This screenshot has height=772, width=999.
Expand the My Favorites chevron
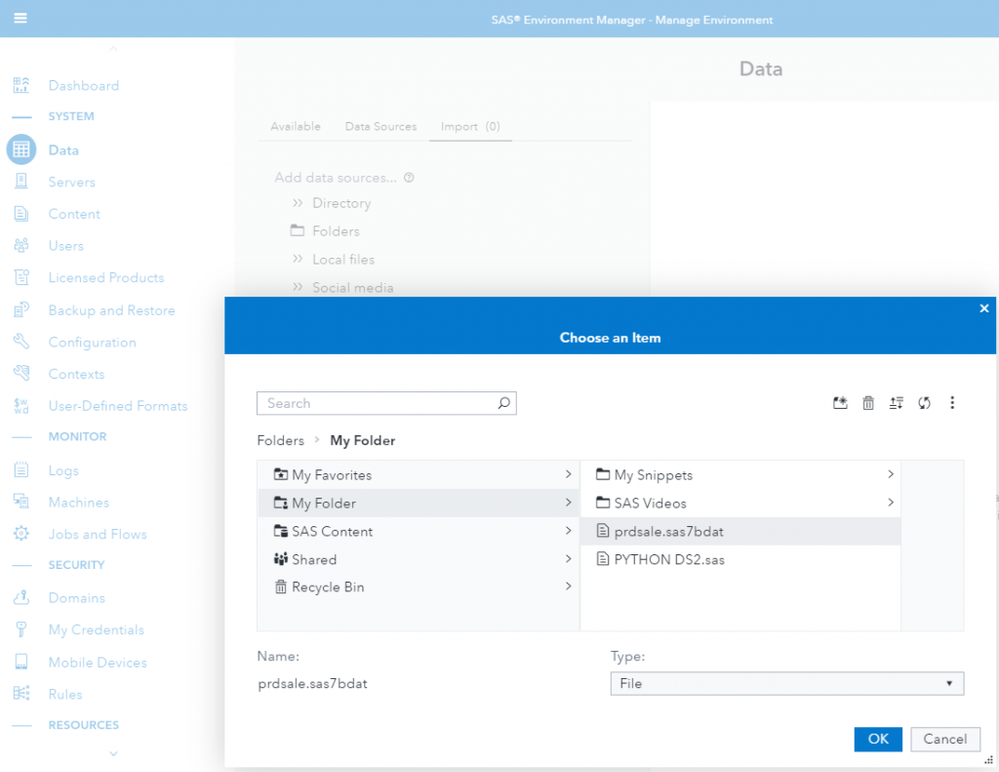(x=568, y=475)
